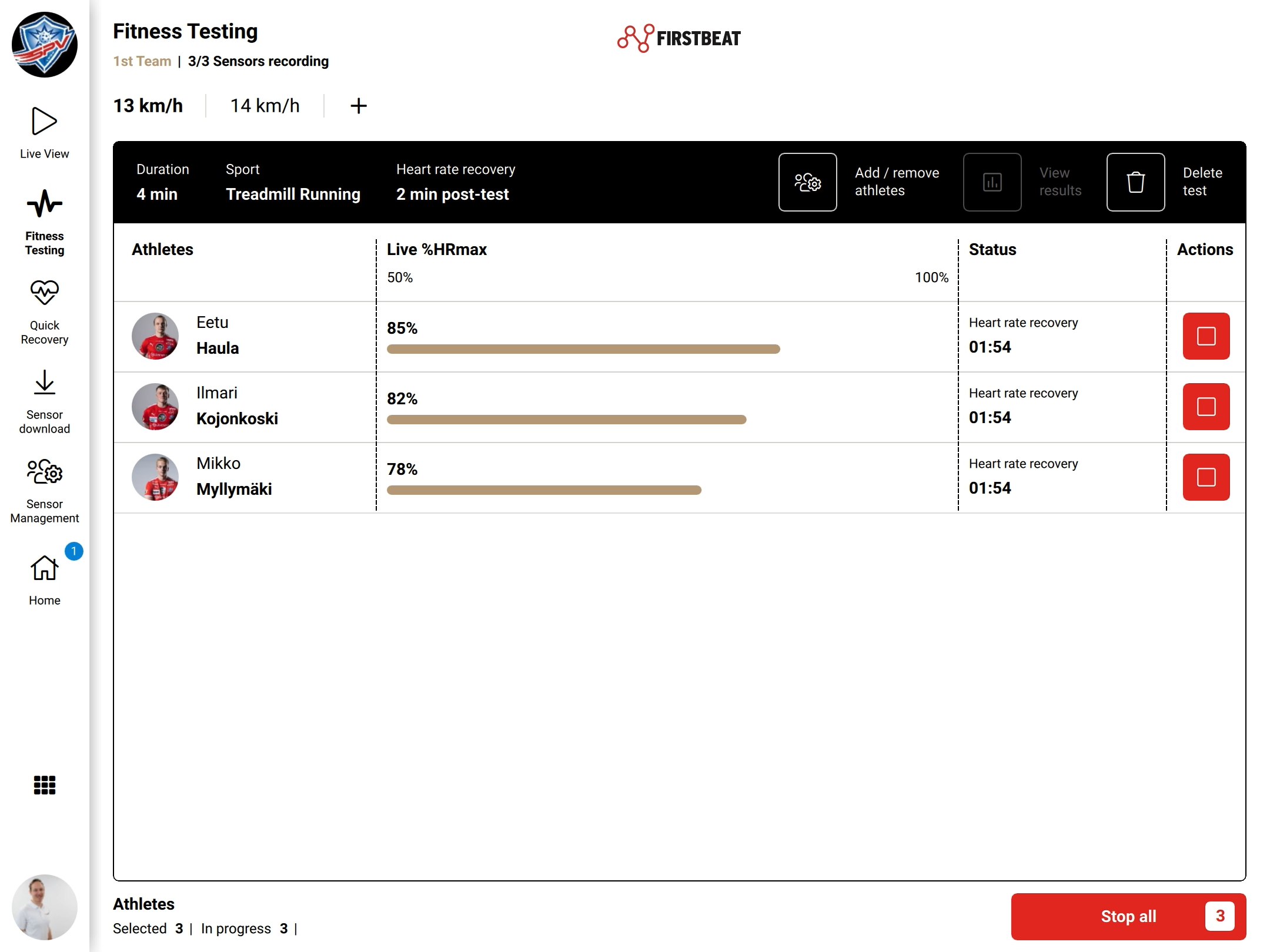
Task: Stop recording for Mikko Myllymäki
Action: point(1206,477)
